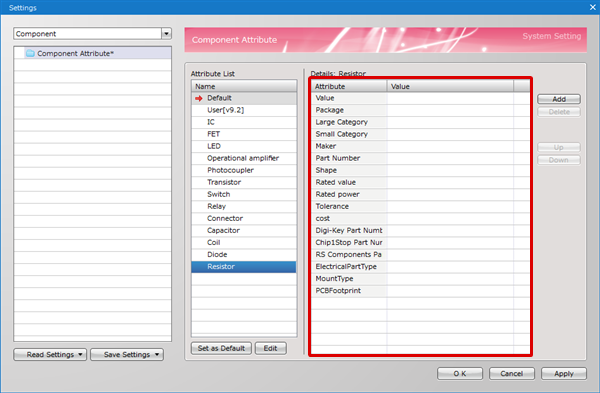The image size is (600, 393).
Task: Select Transistor attribute set
Action: tap(244, 182)
